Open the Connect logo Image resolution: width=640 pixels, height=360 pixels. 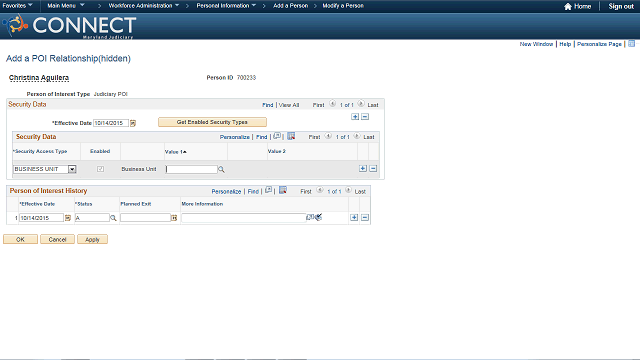point(69,26)
